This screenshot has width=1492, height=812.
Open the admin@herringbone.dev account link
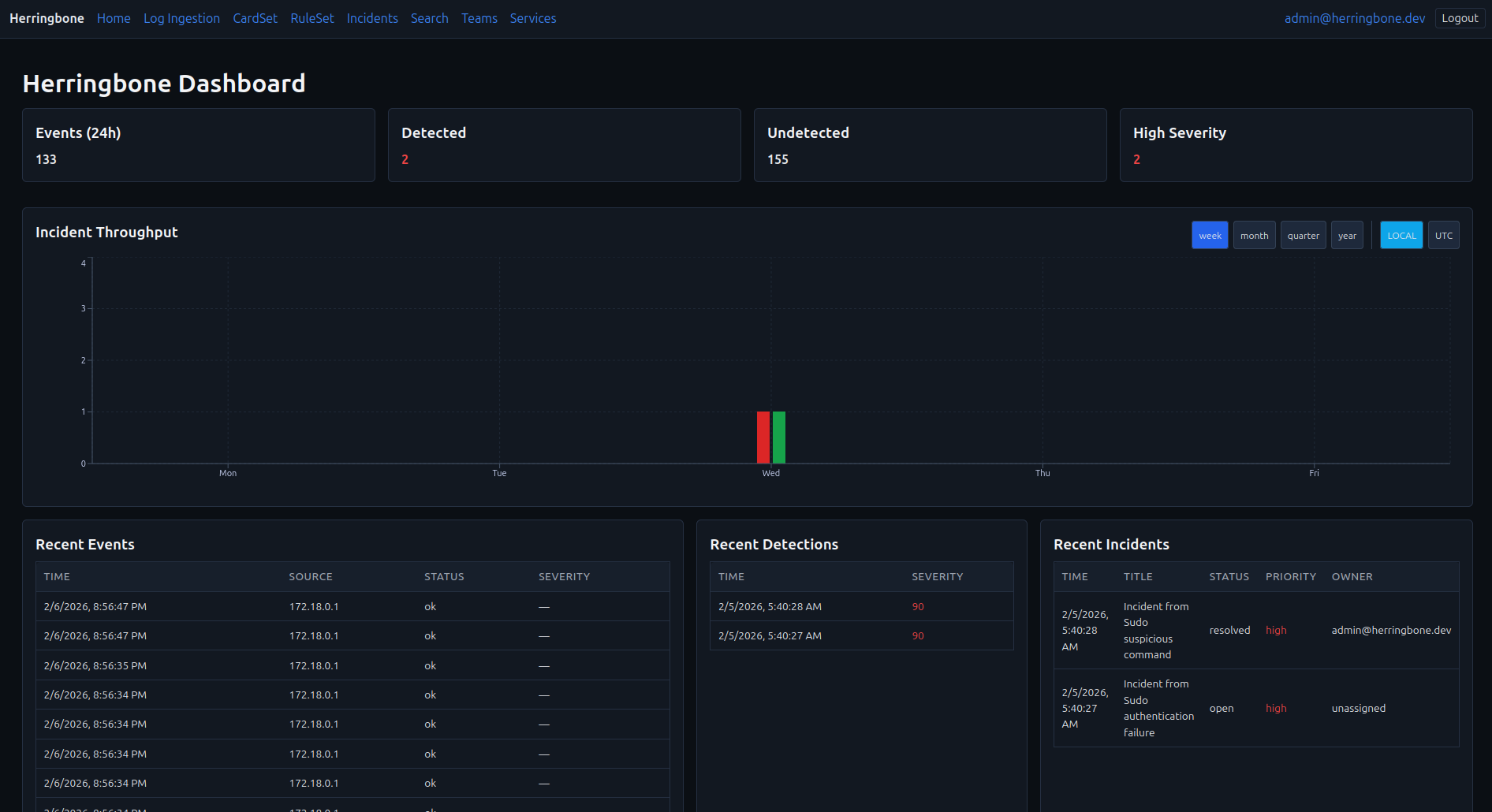[1355, 18]
